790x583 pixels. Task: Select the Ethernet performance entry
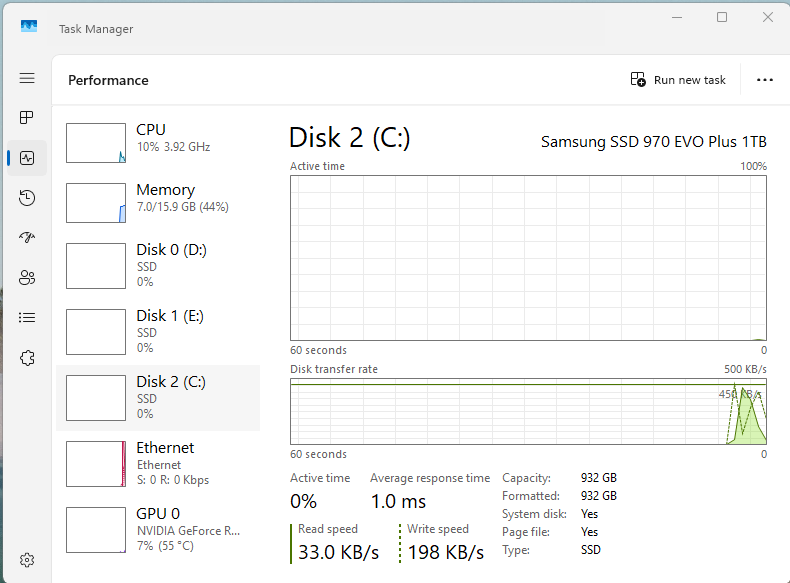point(160,462)
